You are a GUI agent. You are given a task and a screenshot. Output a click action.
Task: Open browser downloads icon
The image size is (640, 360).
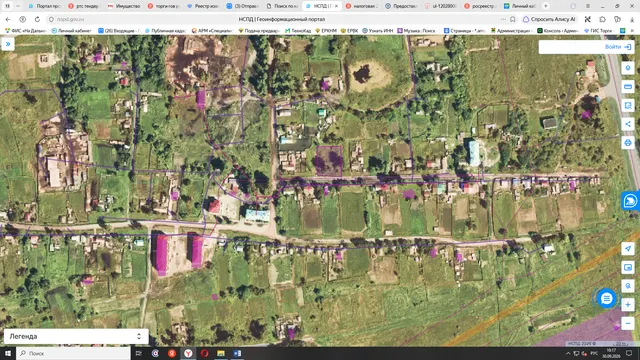point(632,19)
